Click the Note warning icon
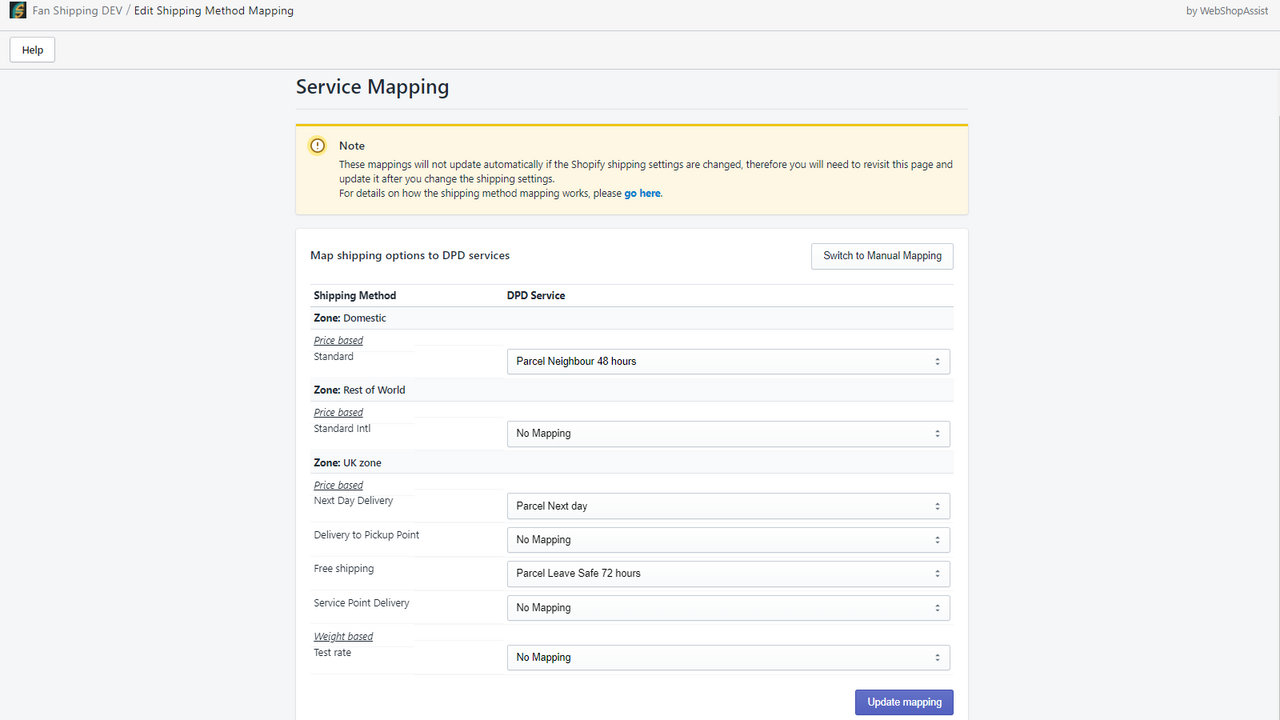Screen dimensions: 1280x720 pos(317,145)
